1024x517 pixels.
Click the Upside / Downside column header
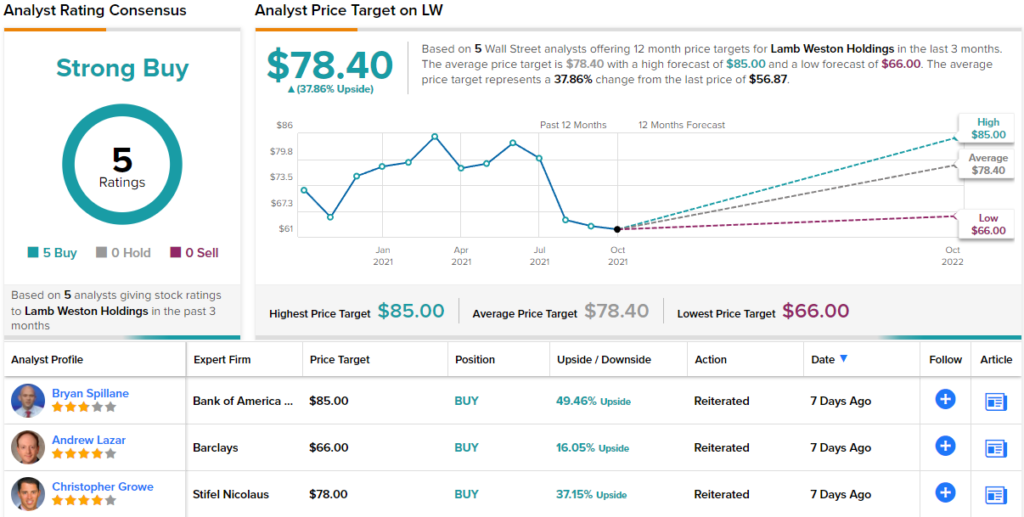(603, 360)
